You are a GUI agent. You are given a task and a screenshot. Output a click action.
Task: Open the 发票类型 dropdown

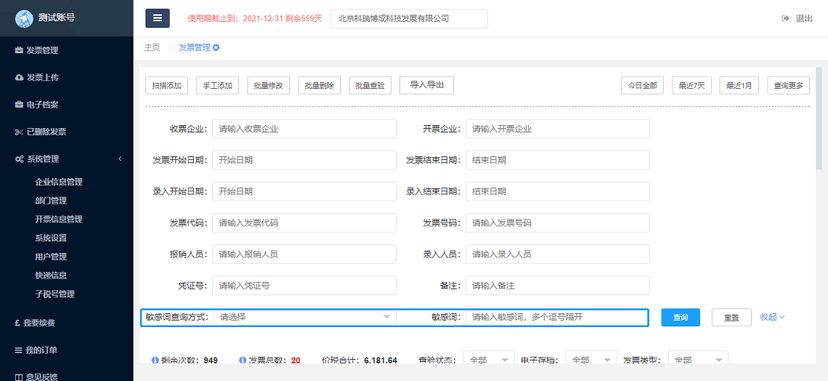tap(698, 360)
